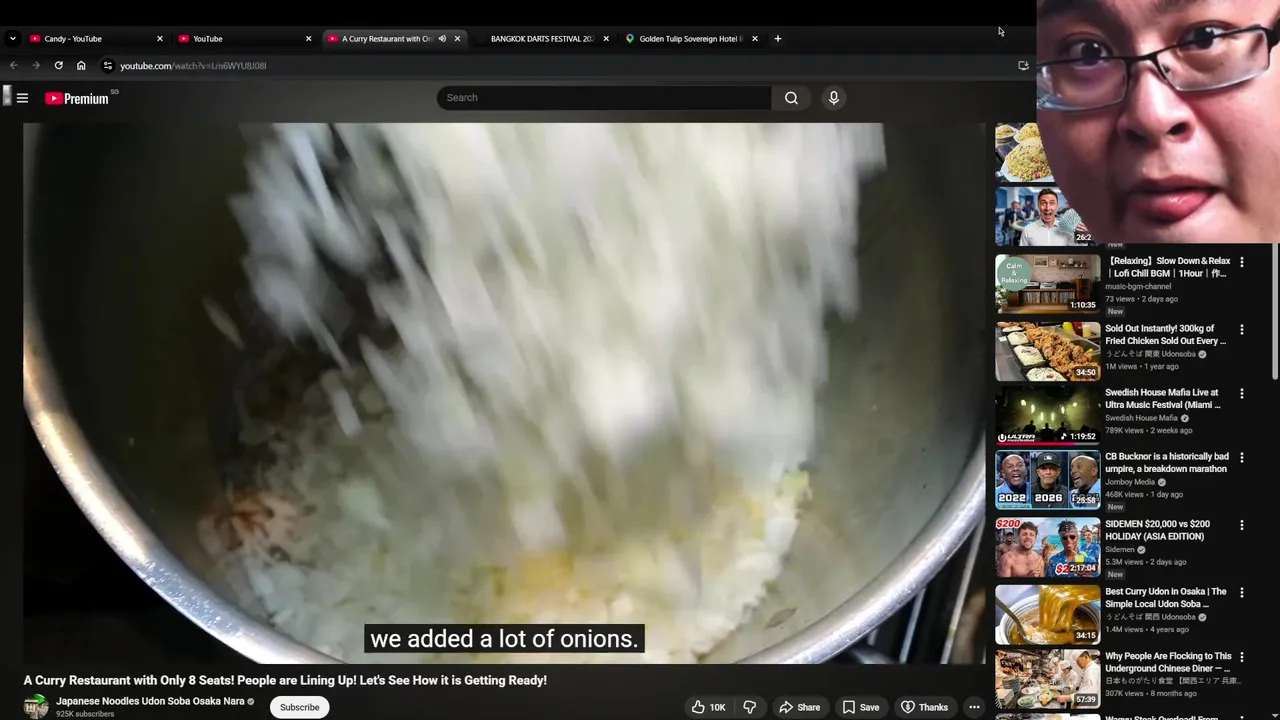The image size is (1280, 720).
Task: Open the Lofi Chill BGM 1:10:35 thumbnail
Action: (x=1047, y=284)
